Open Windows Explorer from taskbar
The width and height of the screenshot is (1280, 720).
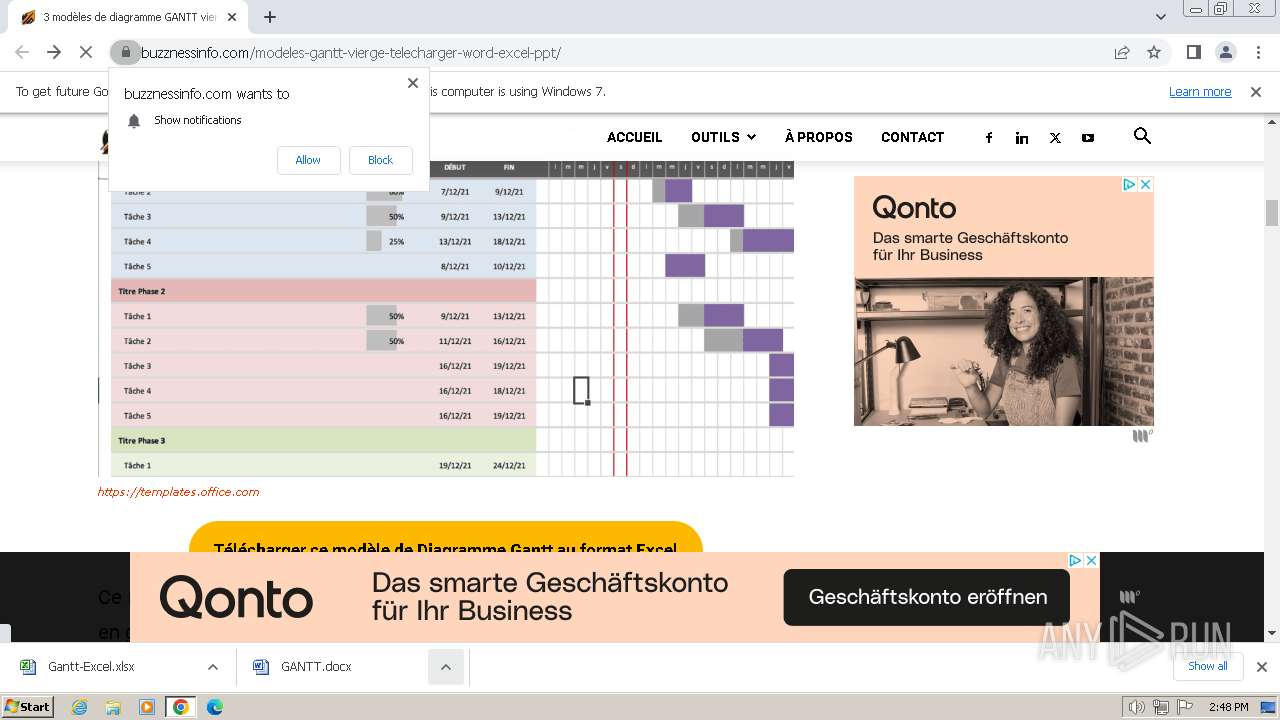pos(113,707)
